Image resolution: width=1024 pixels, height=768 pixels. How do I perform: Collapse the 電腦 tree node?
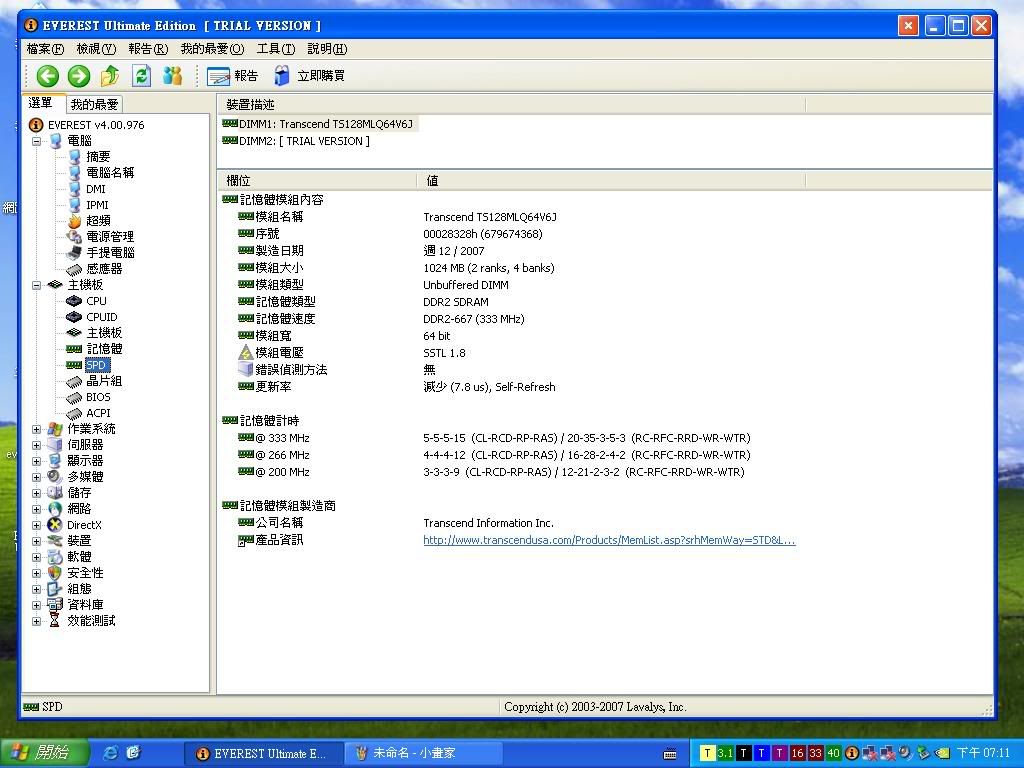(37, 141)
